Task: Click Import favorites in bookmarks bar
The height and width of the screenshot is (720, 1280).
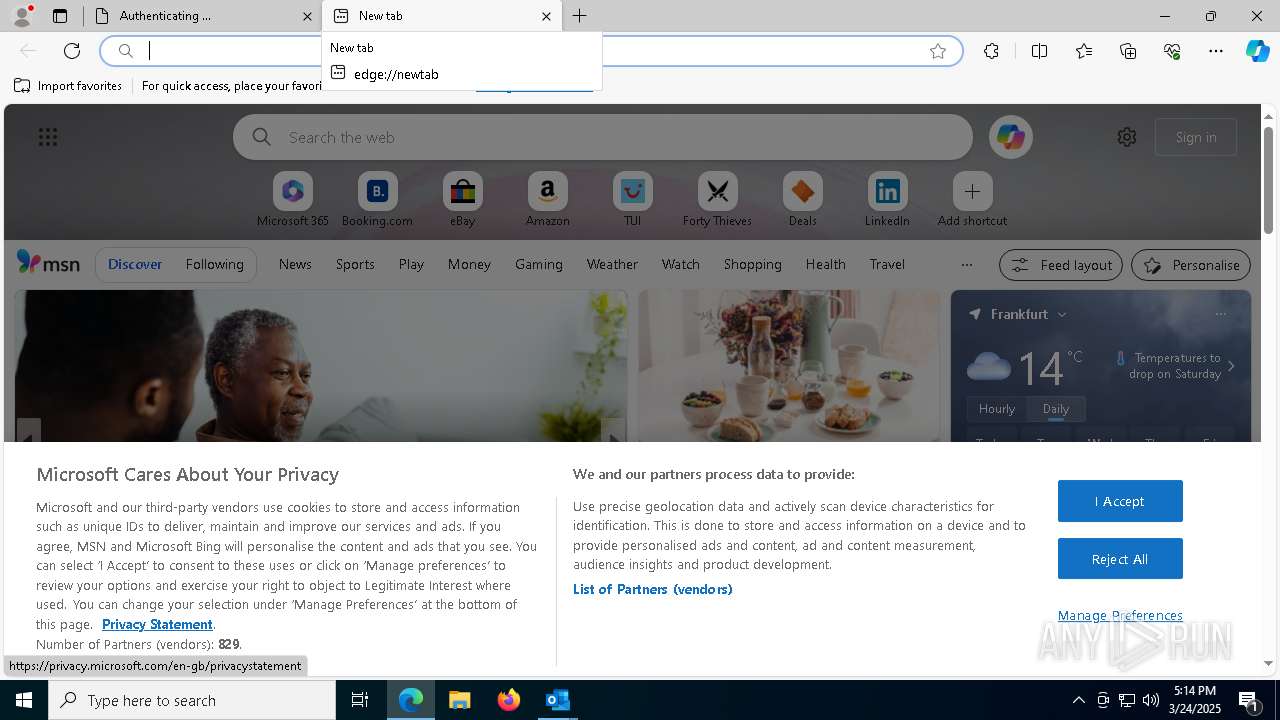Action: [68, 86]
